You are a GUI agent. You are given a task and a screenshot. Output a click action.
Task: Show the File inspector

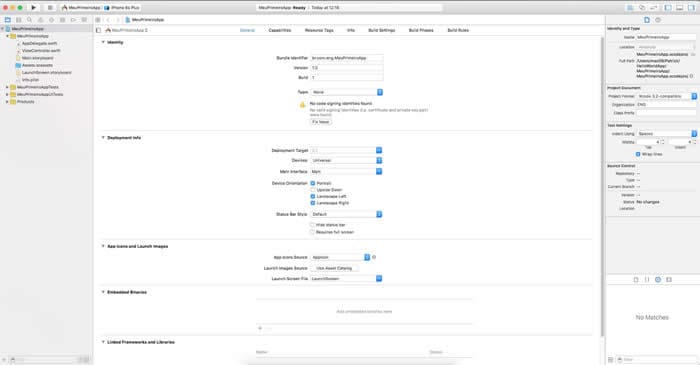click(647, 20)
